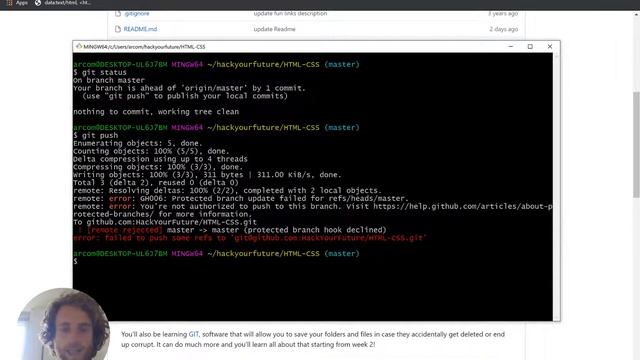
Task: Click the "$ git status" command line
Action: click(100, 72)
